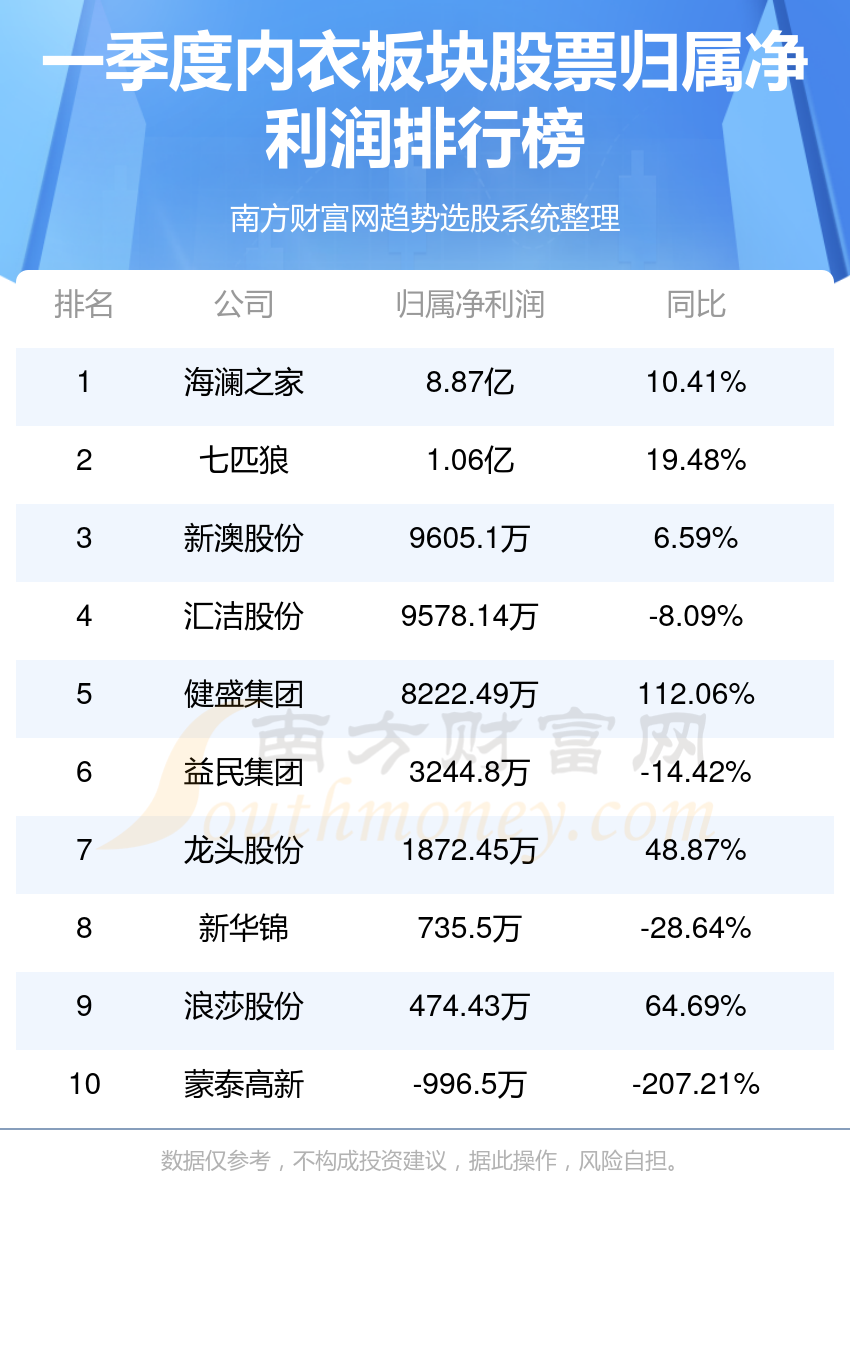Click the 排名 column header

pyautogui.click(x=84, y=303)
